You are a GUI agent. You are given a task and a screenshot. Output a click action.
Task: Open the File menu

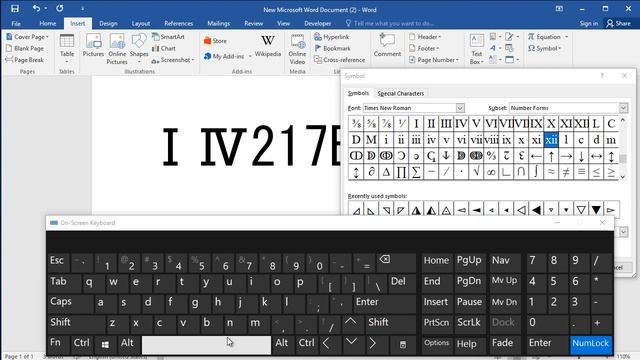coord(16,23)
